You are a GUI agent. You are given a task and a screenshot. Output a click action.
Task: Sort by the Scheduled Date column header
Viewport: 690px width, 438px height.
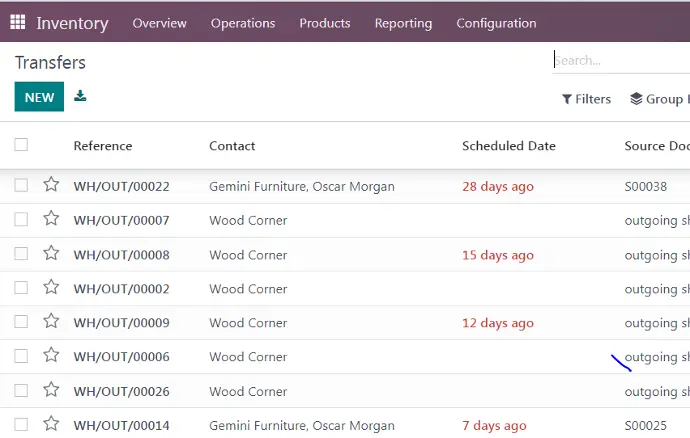(x=508, y=146)
